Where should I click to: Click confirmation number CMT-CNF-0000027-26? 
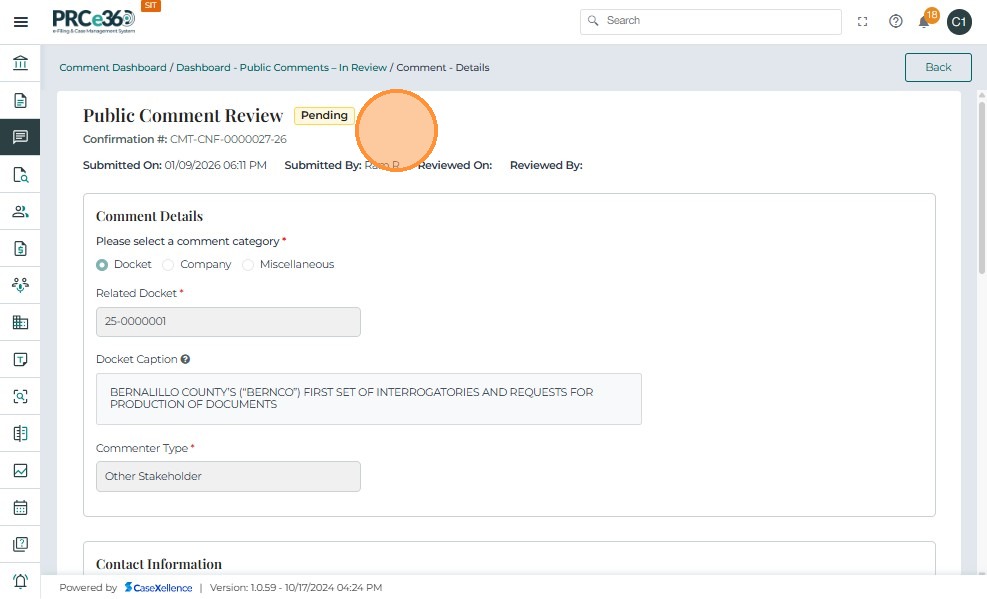pos(228,139)
